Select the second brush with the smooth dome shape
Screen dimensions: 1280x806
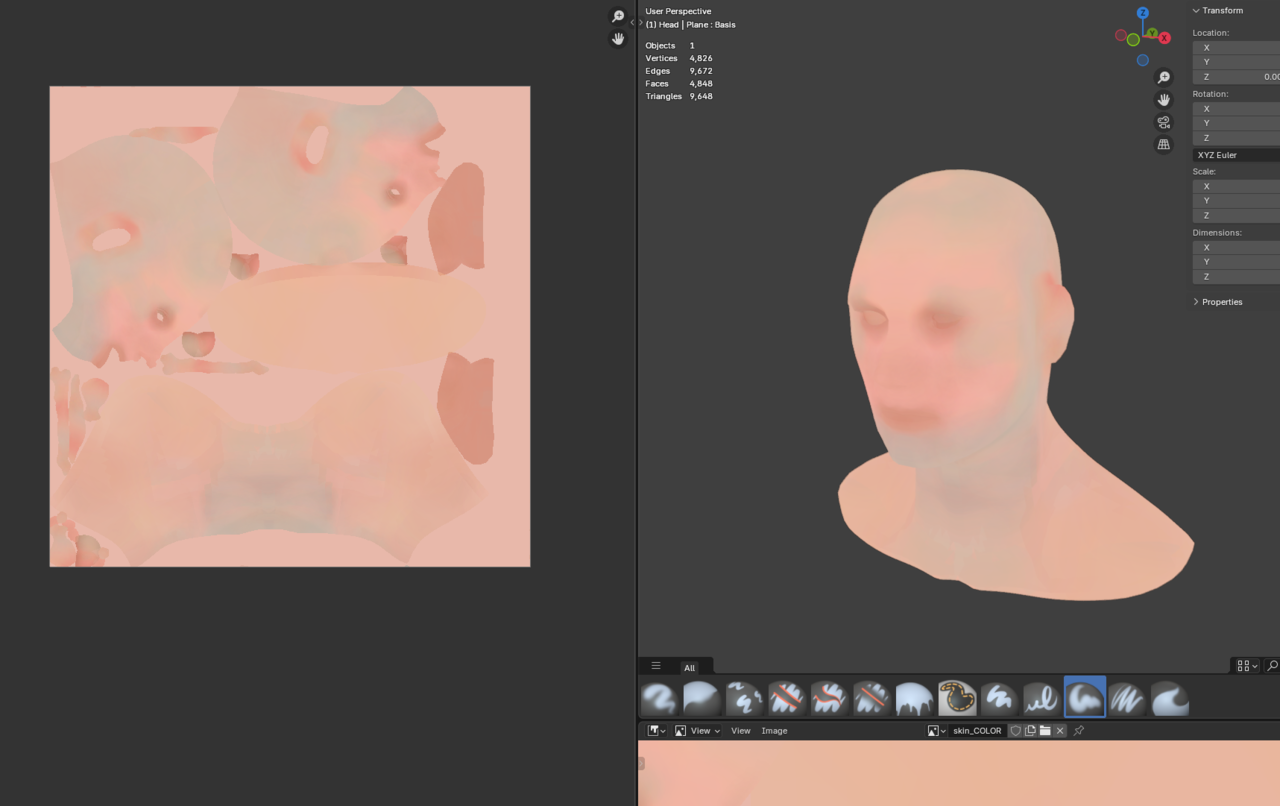(701, 698)
